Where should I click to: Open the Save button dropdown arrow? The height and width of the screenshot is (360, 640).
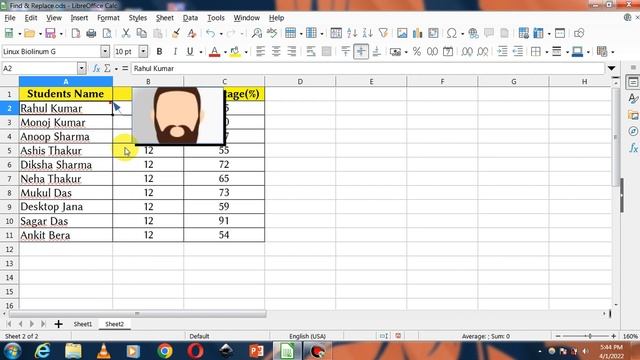pyautogui.click(x=61, y=33)
